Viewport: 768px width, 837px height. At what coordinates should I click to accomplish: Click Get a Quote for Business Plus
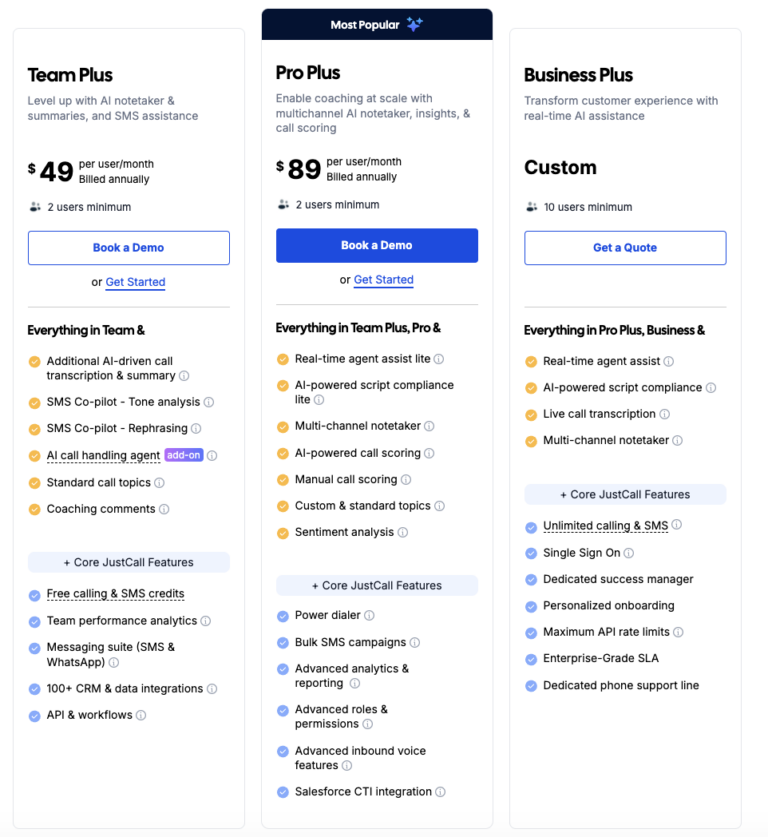pos(624,247)
